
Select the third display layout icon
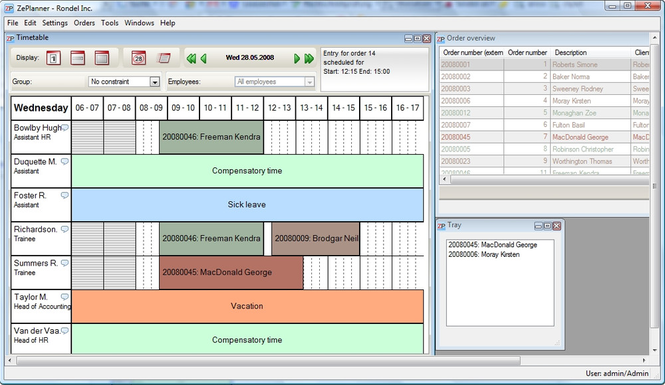coord(102,58)
